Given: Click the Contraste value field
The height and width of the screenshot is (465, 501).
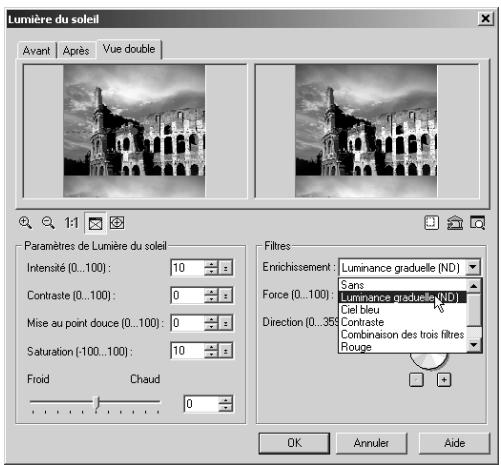Looking at the screenshot, I should point(187,295).
